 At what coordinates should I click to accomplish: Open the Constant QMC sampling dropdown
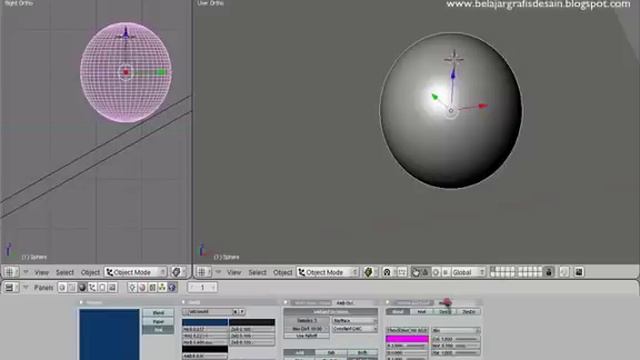355,329
